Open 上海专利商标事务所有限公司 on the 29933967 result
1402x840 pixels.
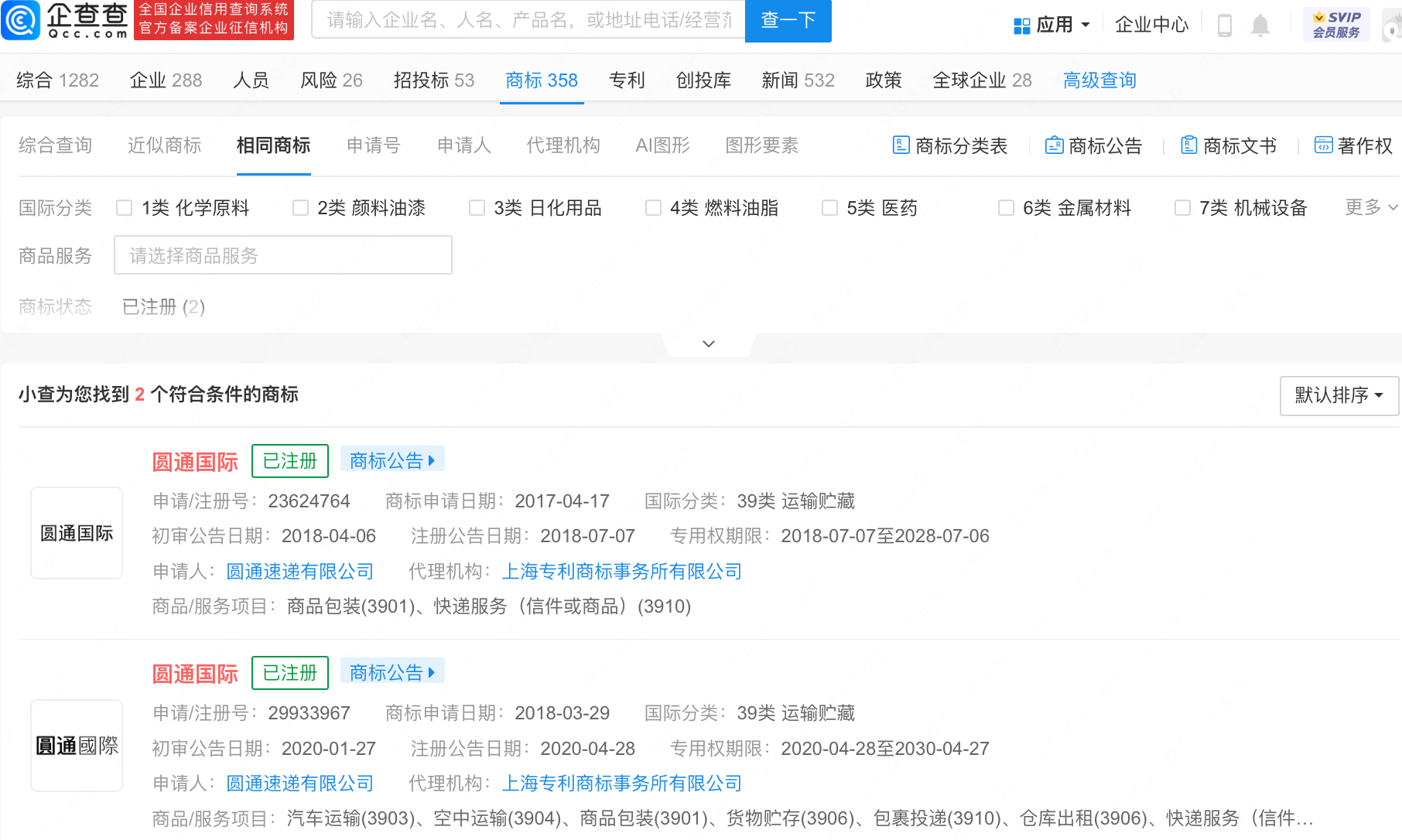(x=622, y=784)
